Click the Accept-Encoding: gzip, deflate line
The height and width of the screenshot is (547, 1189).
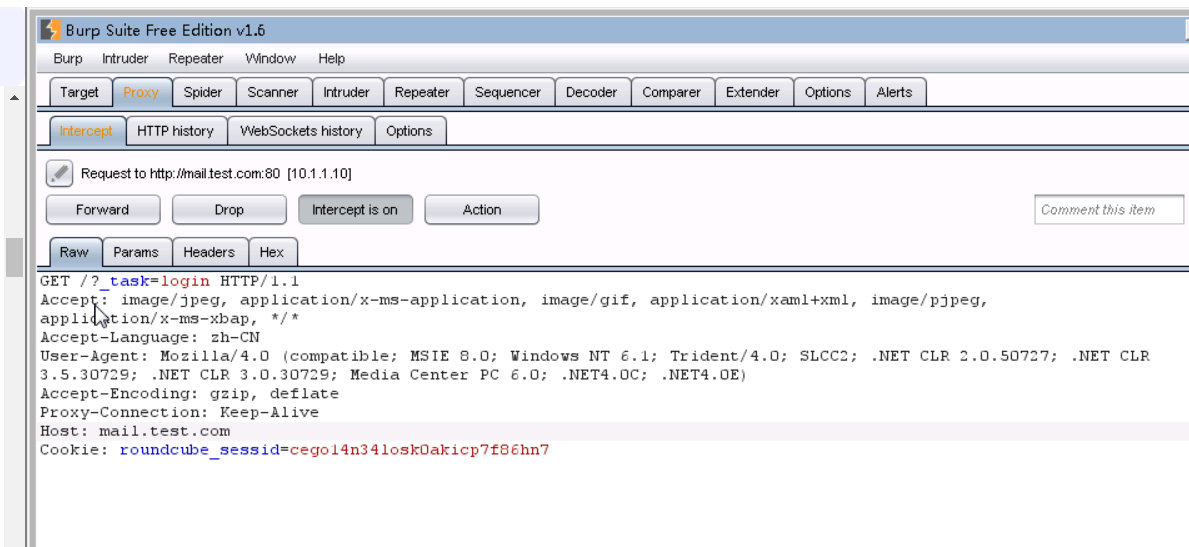tap(190, 394)
